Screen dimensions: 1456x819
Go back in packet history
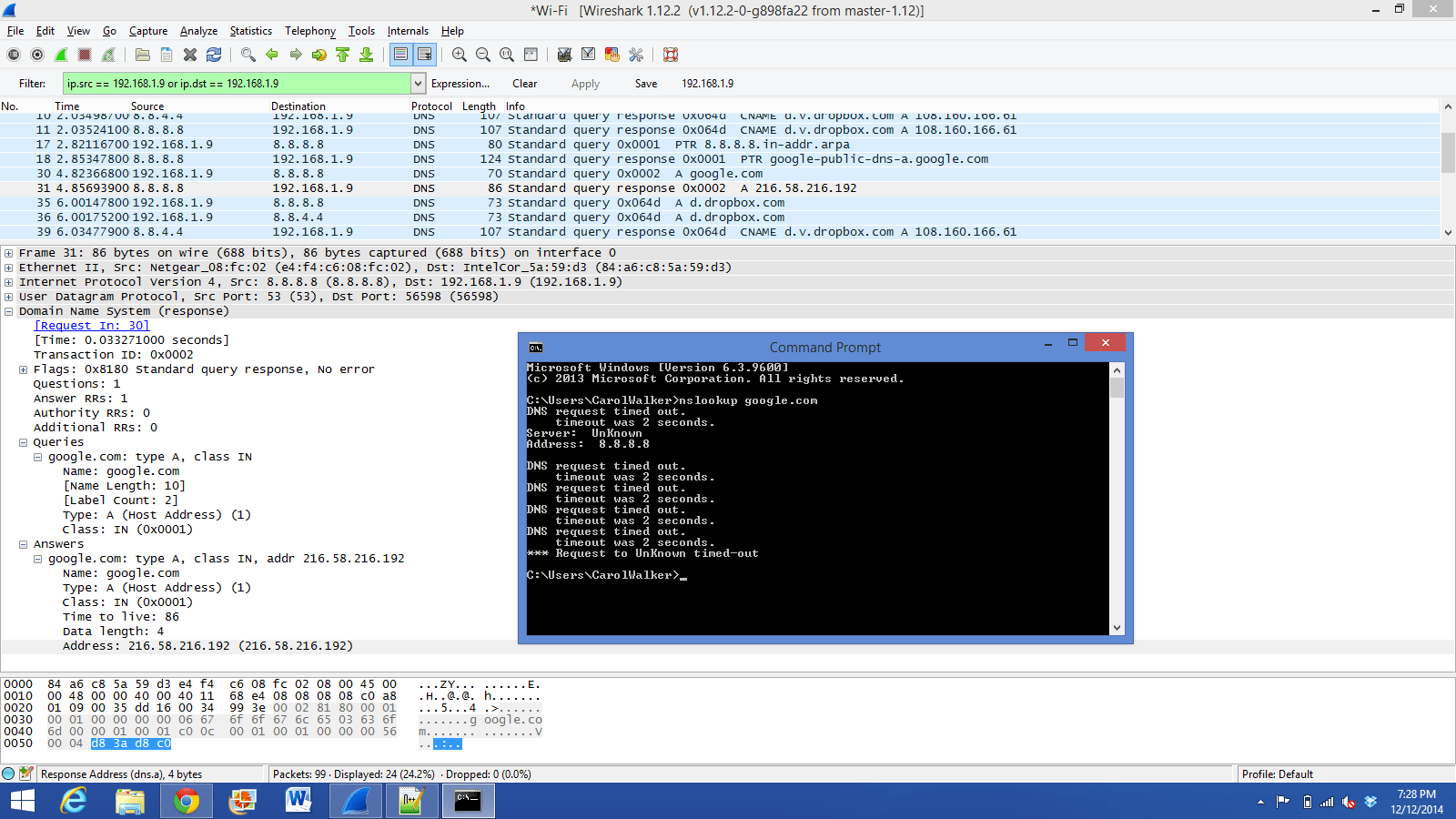(272, 55)
